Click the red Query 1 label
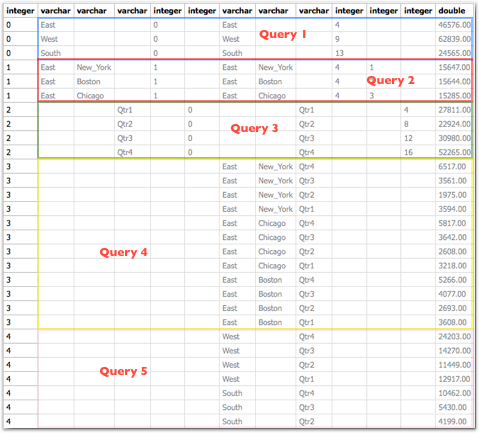Image resolution: width=479 pixels, height=433 pixels. 283,34
